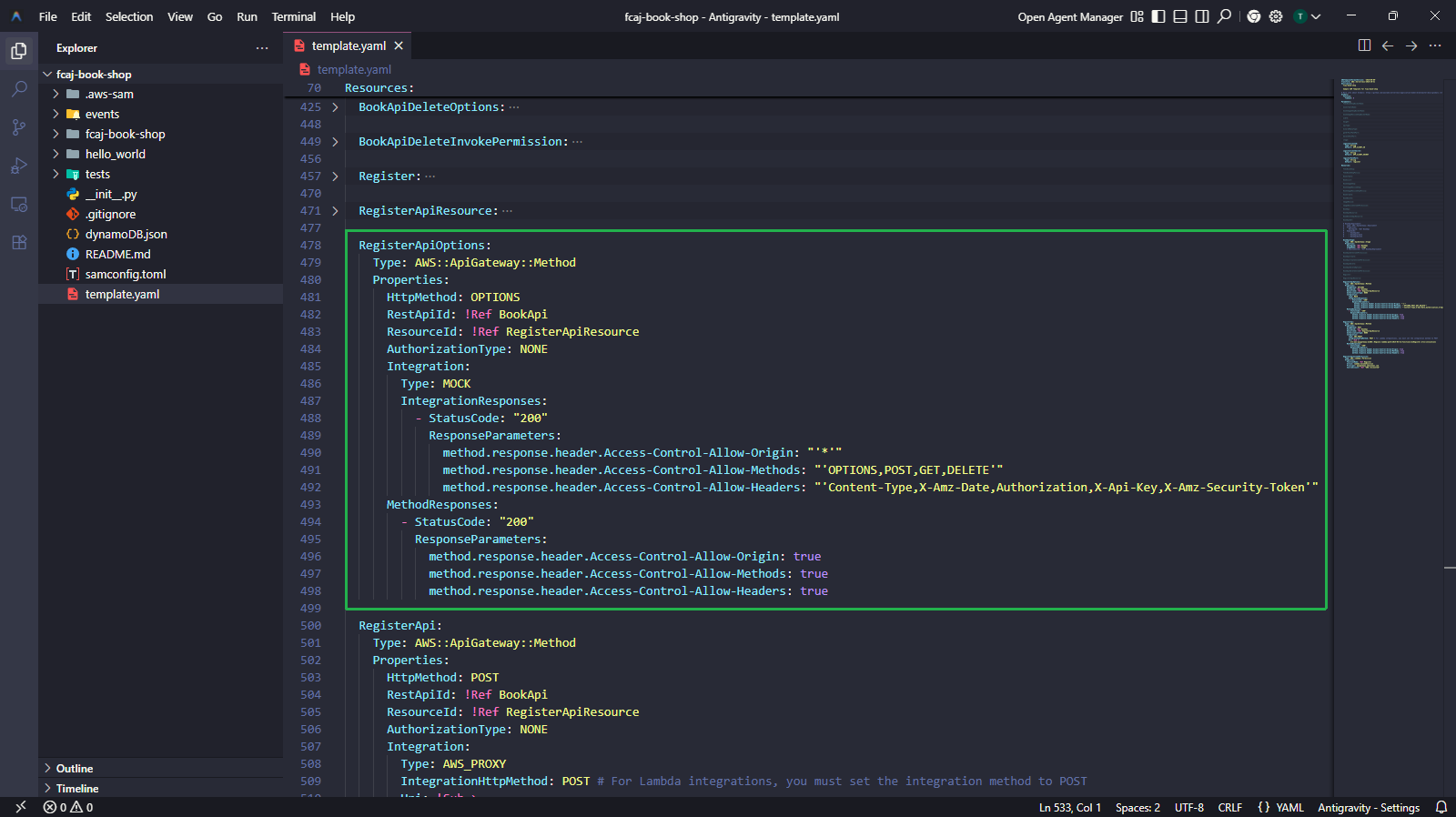Unfold Register block at line 457

point(335,177)
